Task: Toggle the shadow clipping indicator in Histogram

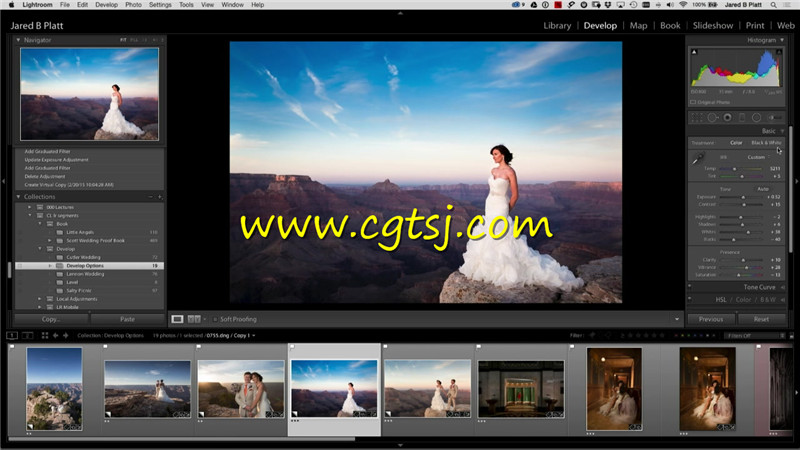Action: [694, 52]
